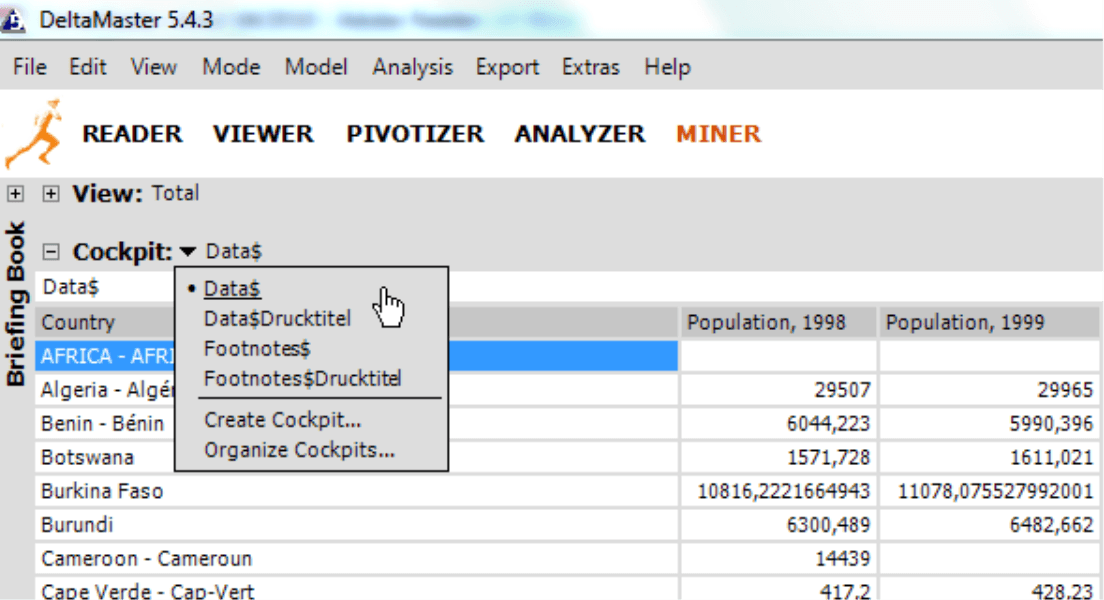
Task: Open the File menu
Action: pyautogui.click(x=30, y=67)
